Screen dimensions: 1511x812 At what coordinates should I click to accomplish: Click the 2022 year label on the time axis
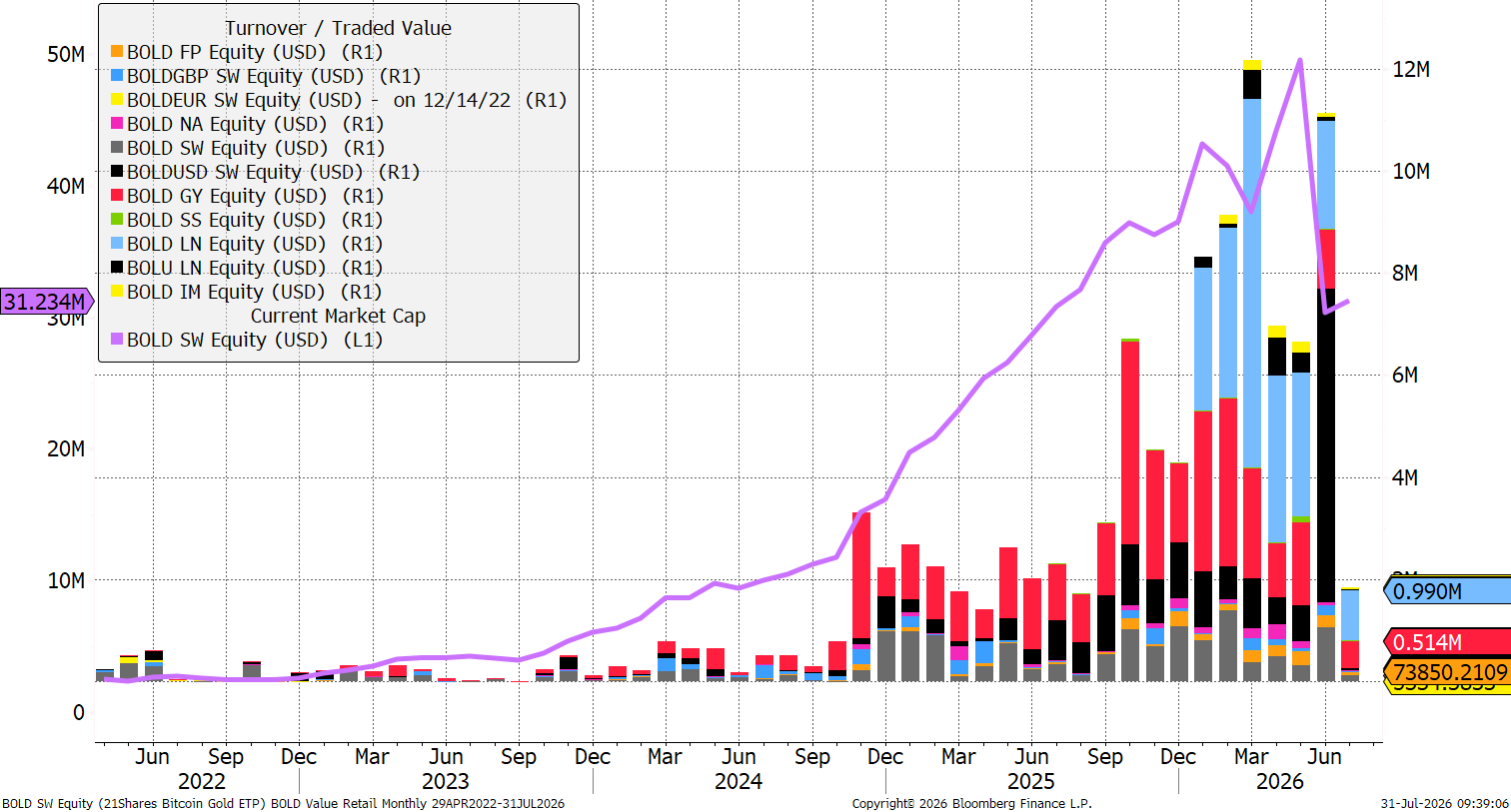(201, 781)
